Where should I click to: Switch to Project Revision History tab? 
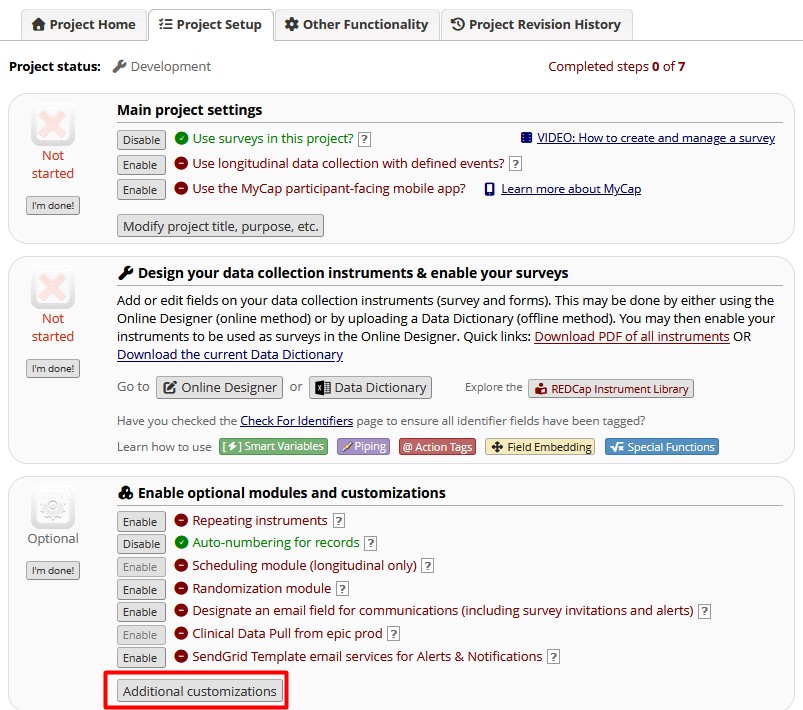pos(536,25)
